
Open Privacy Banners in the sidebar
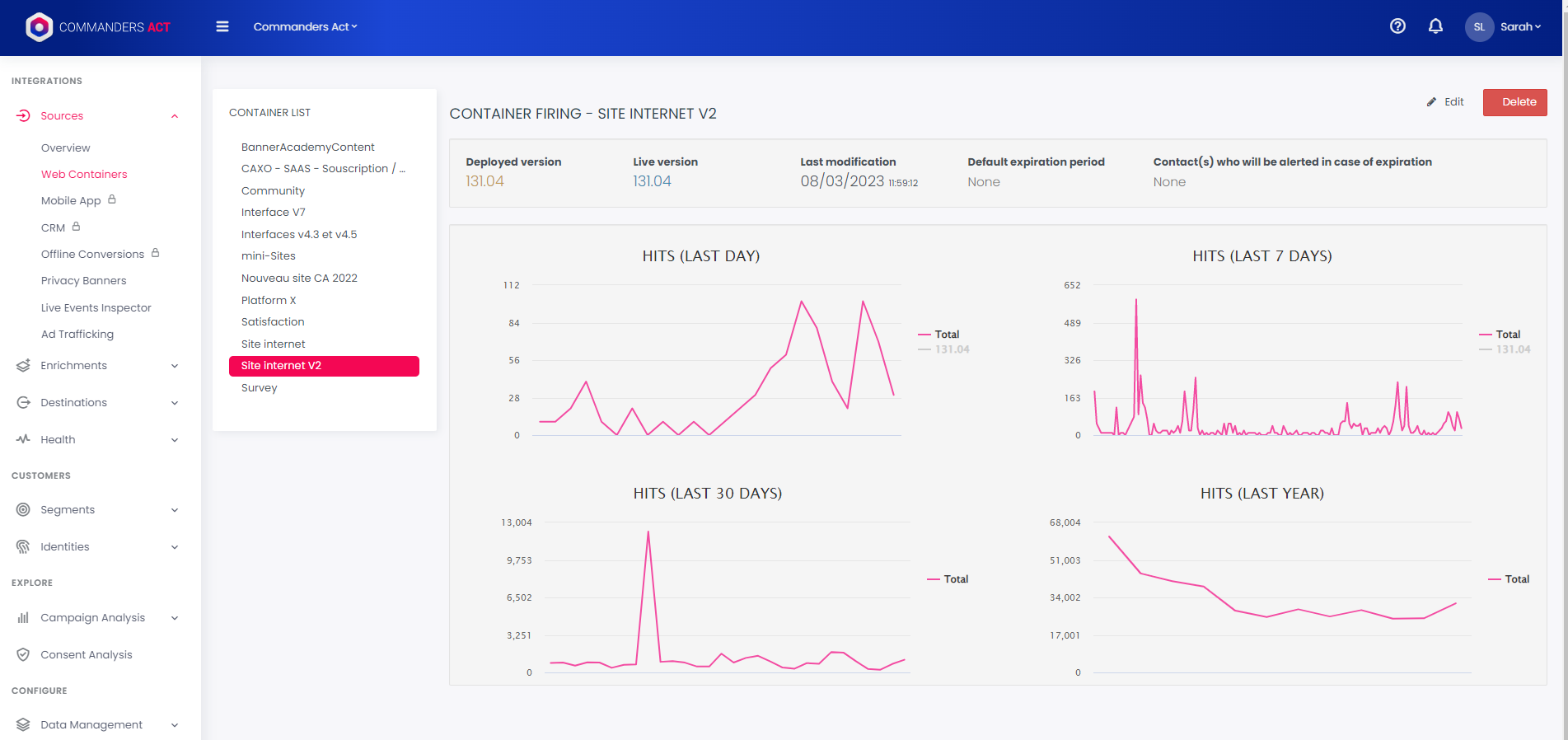coord(83,280)
